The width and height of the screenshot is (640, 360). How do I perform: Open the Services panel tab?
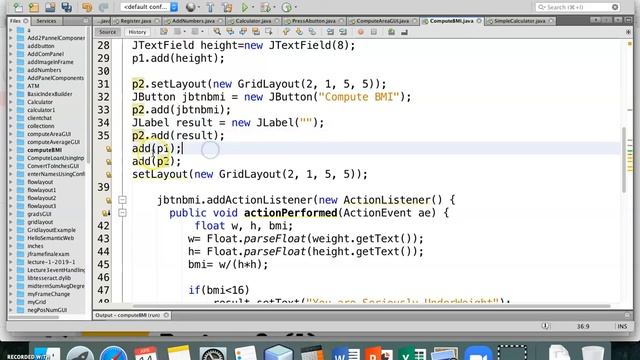coord(46,21)
